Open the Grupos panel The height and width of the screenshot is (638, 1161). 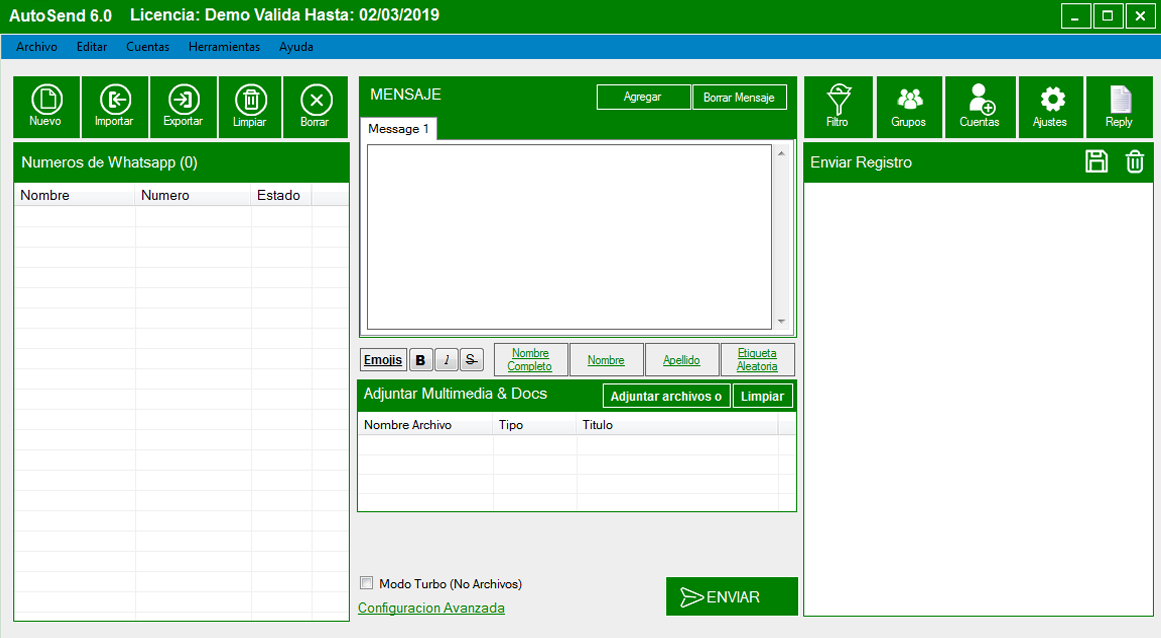click(909, 107)
